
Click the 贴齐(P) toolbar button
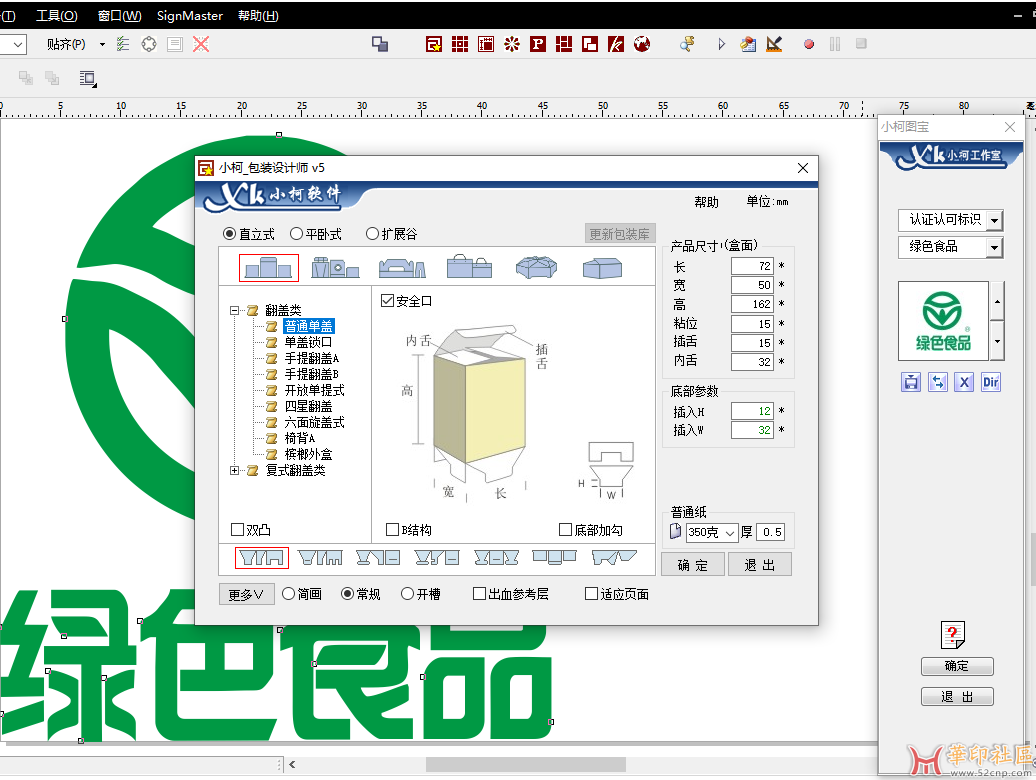pyautogui.click(x=66, y=44)
